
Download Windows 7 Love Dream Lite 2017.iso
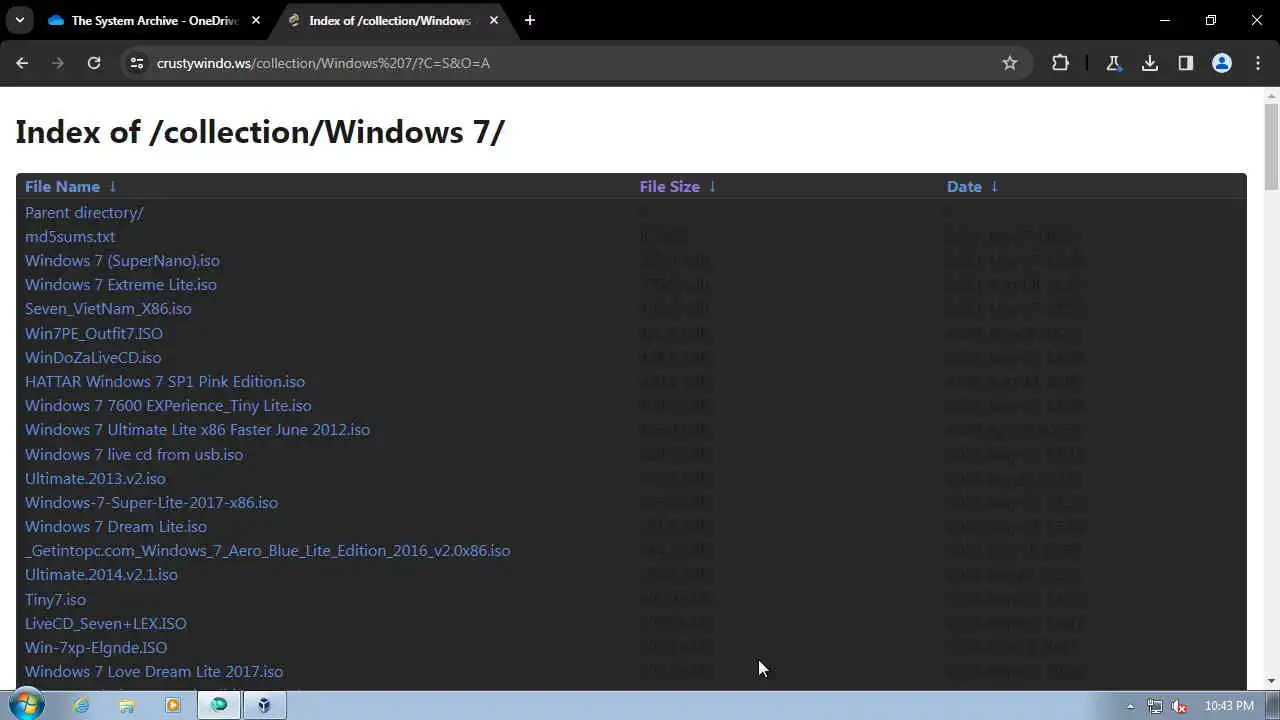point(154,671)
